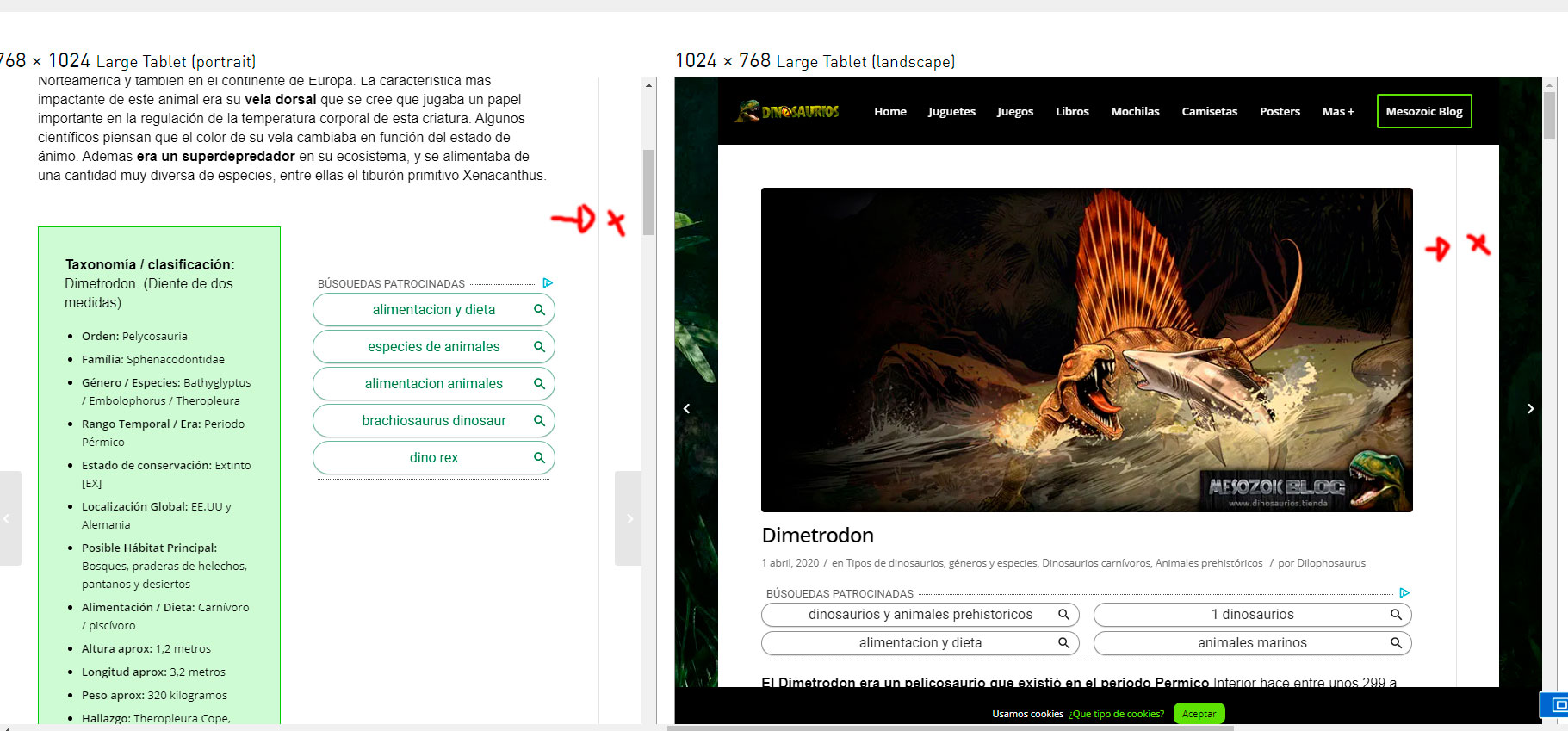
Task: Click Peso aprox: 320 kilogramos item
Action: pyautogui.click(x=155, y=696)
